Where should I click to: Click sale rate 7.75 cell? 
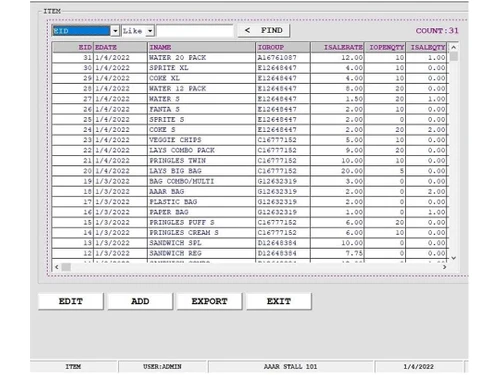[337, 253]
